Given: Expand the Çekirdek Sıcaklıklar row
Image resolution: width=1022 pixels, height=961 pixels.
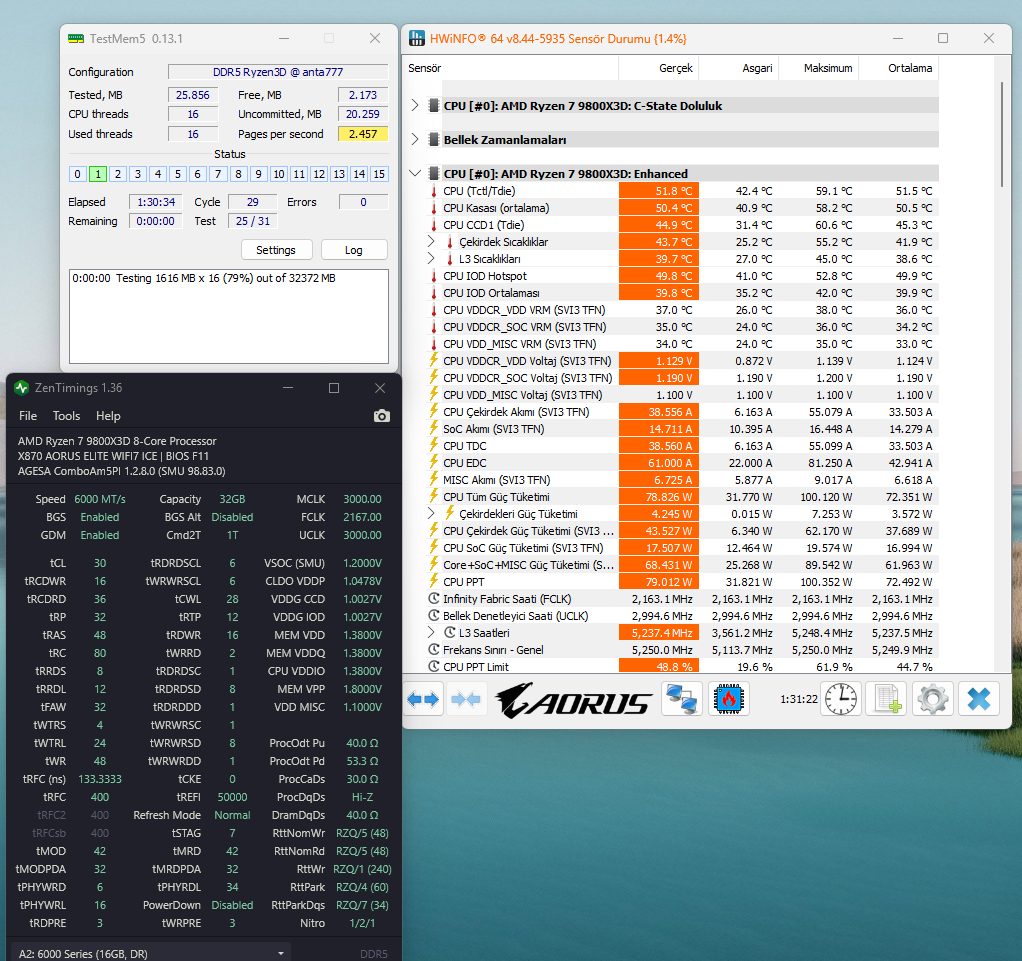Looking at the screenshot, I should pyautogui.click(x=431, y=241).
